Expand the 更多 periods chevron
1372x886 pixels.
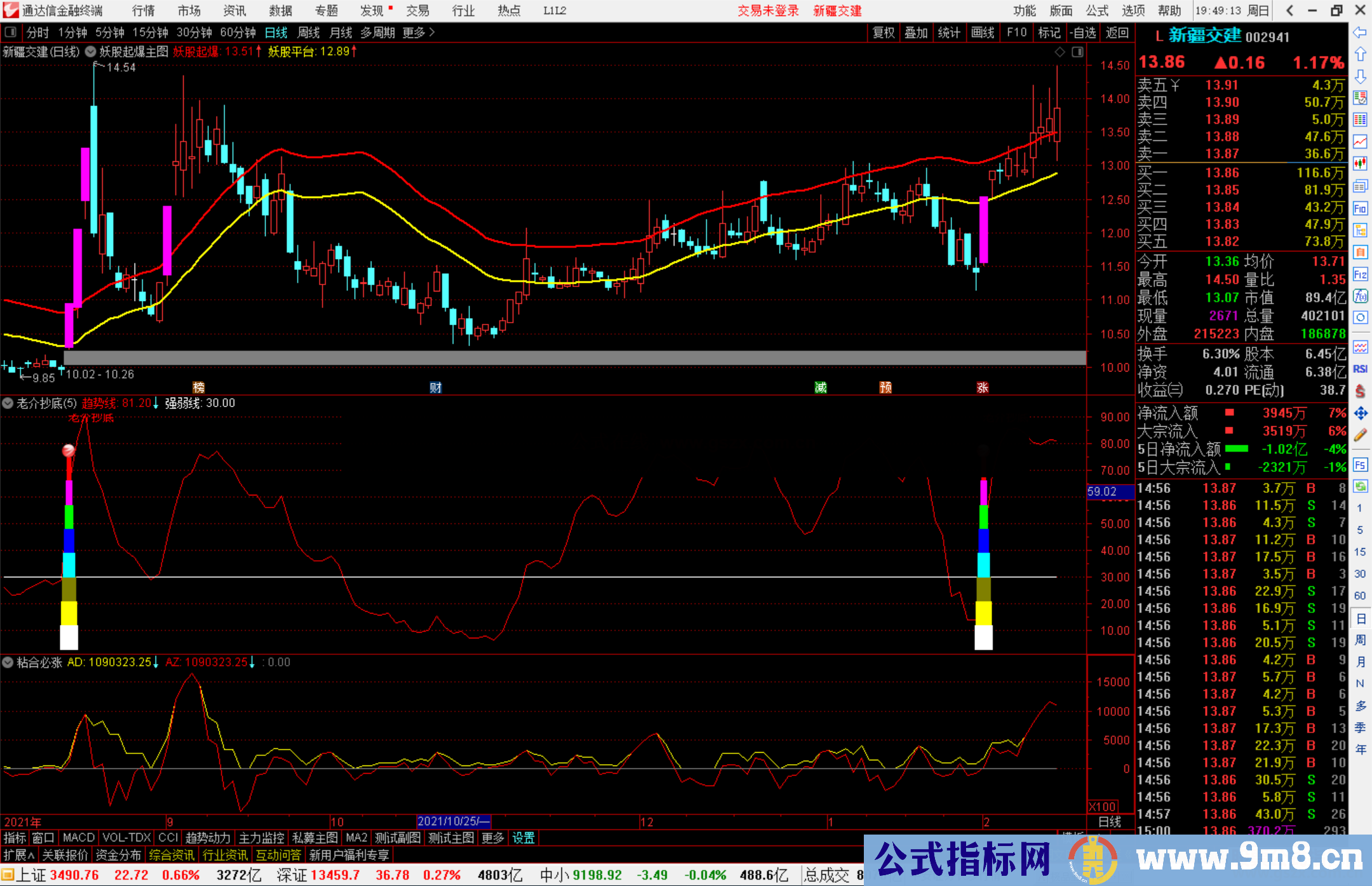point(432,32)
